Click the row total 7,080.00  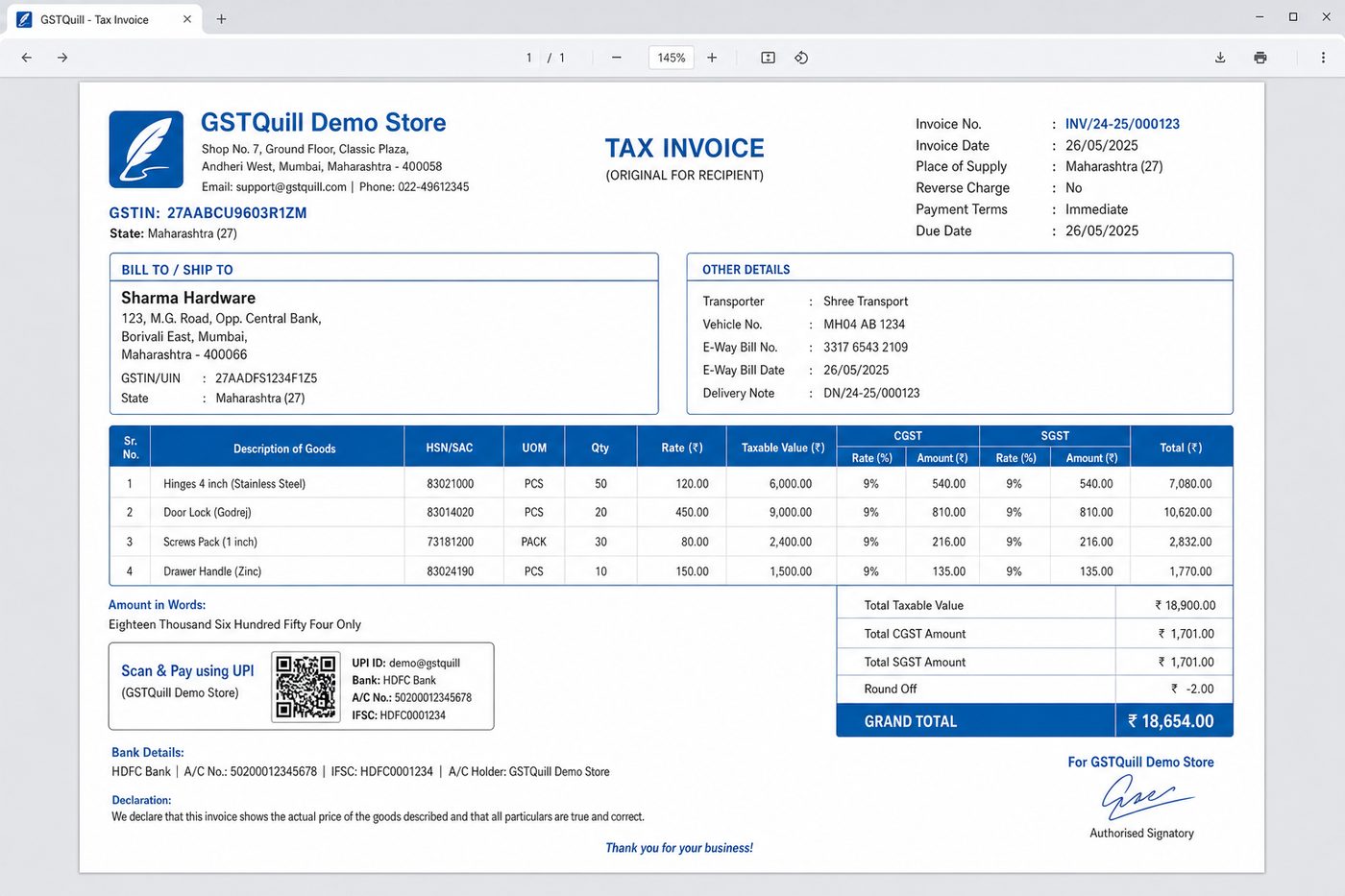pos(1190,484)
